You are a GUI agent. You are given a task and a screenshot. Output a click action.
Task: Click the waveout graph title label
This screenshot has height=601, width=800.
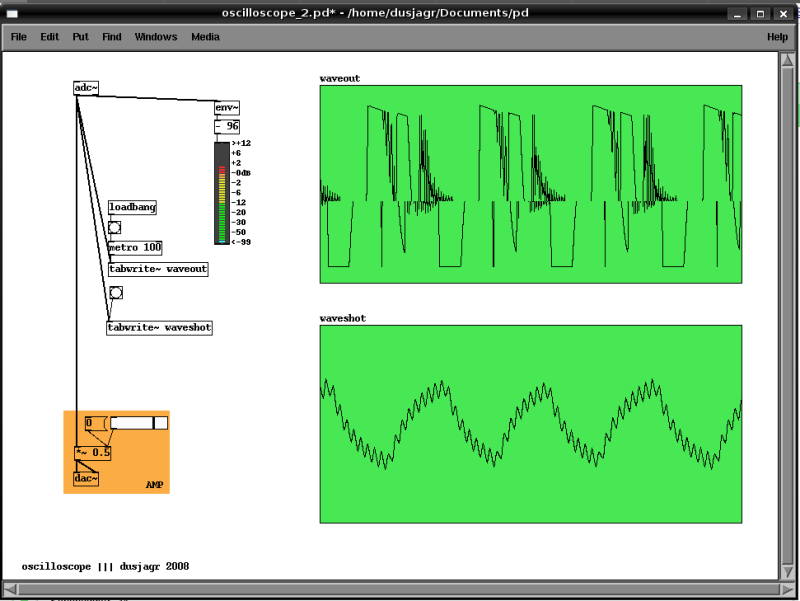340,79
